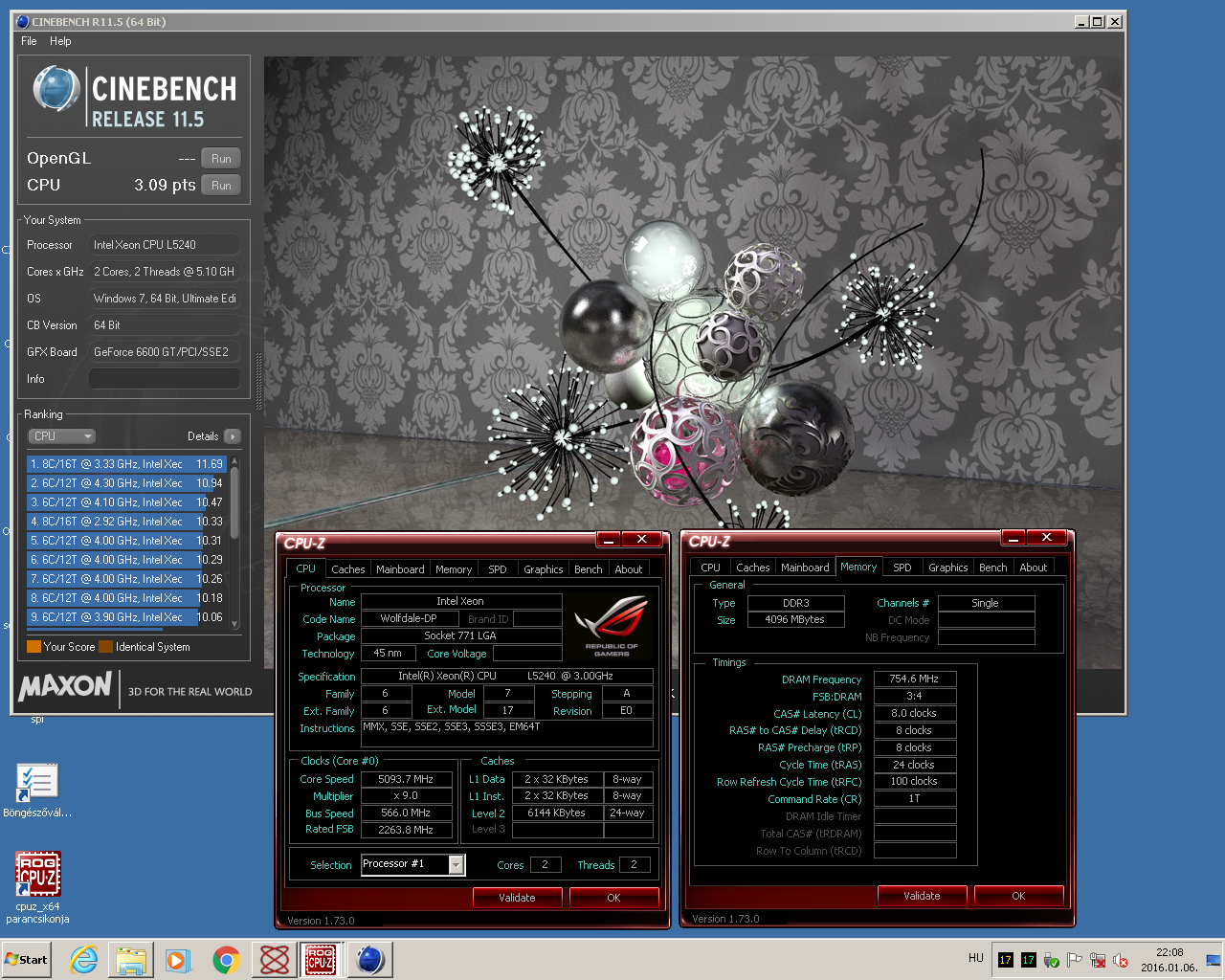Open the clock showing 22:08
The image size is (1225, 980).
[x=1169, y=960]
